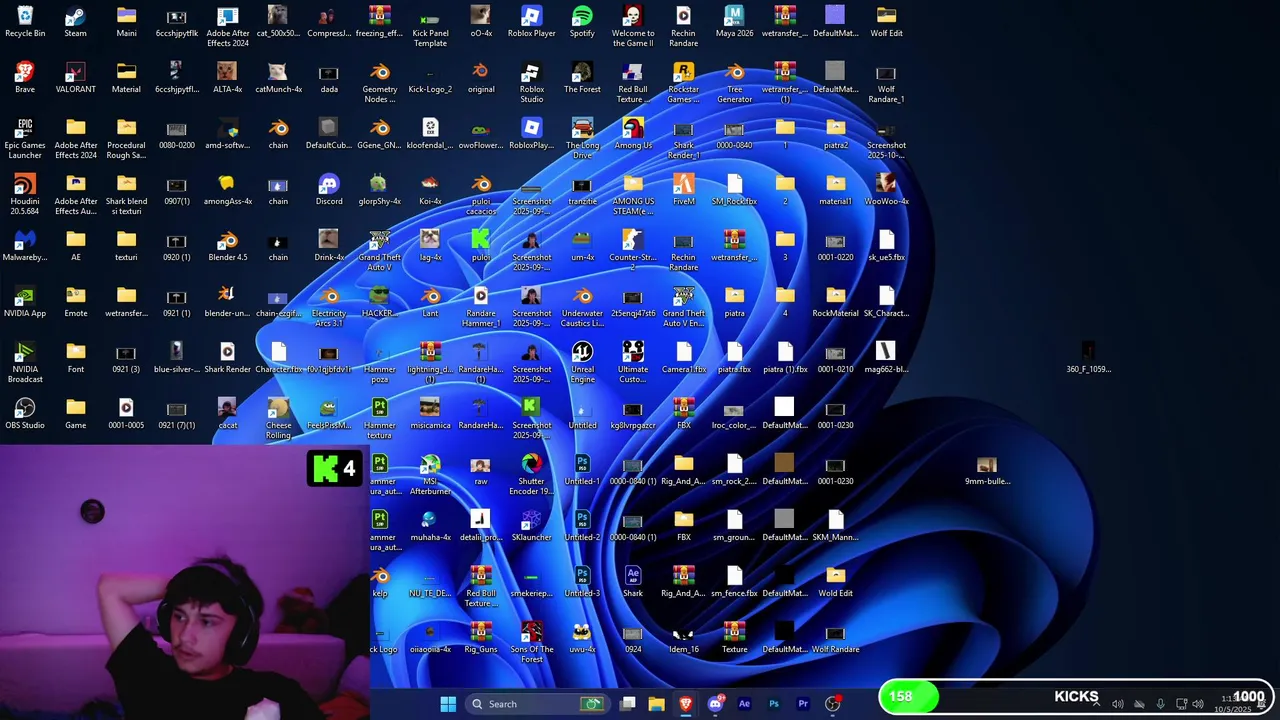This screenshot has width=1280, height=720.
Task: Launch Sons Of The Forest shortcut
Action: pos(532,642)
